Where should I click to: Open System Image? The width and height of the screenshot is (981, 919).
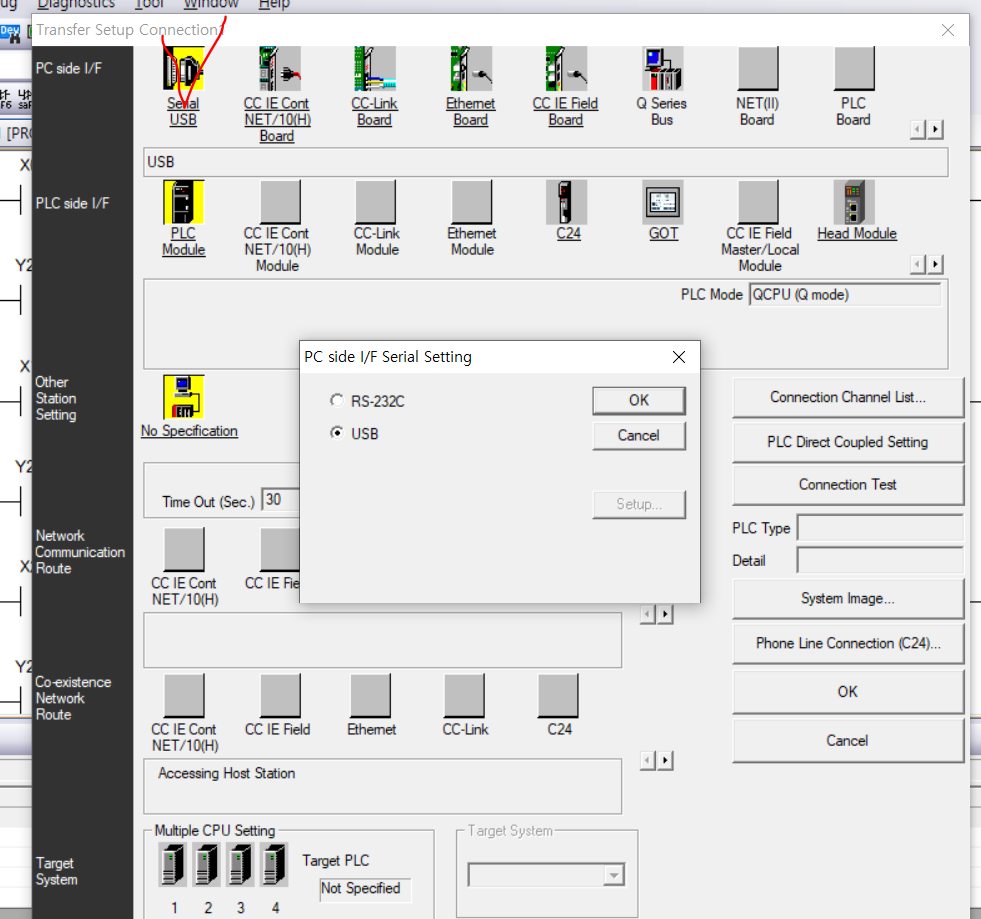click(x=848, y=599)
